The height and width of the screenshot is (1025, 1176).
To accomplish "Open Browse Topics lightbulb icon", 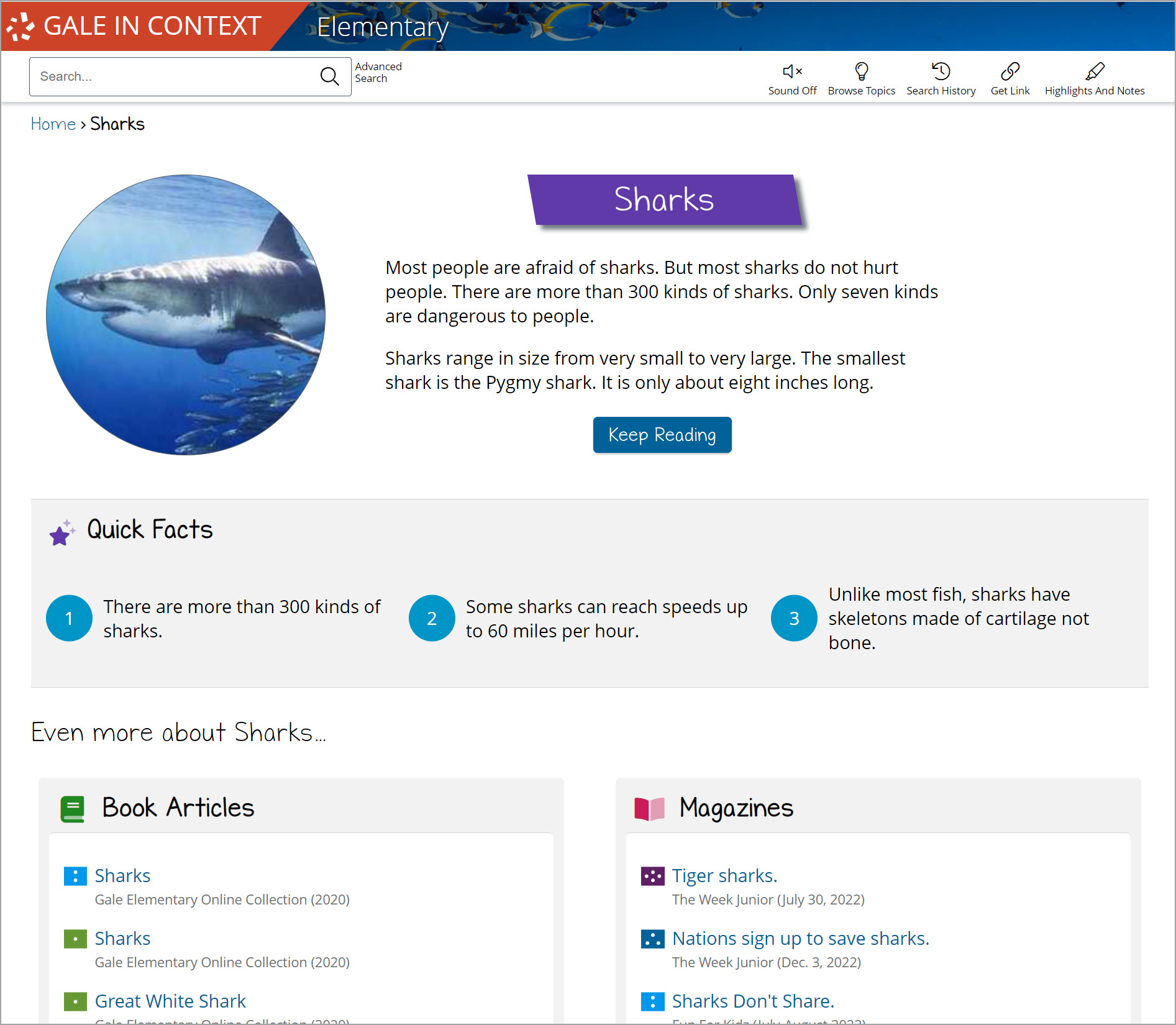I will pos(861,71).
